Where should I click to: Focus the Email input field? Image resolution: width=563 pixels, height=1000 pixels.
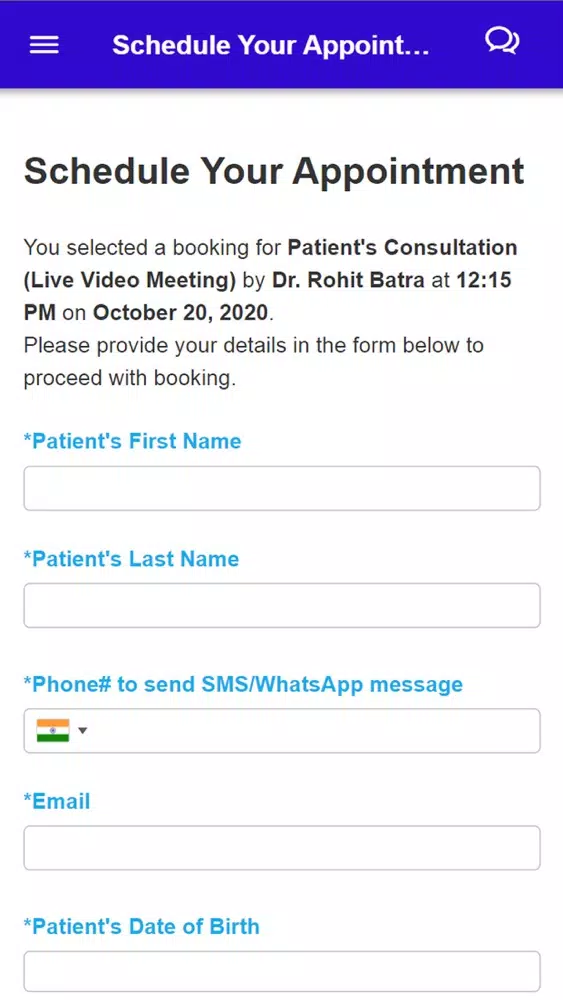(x=282, y=848)
